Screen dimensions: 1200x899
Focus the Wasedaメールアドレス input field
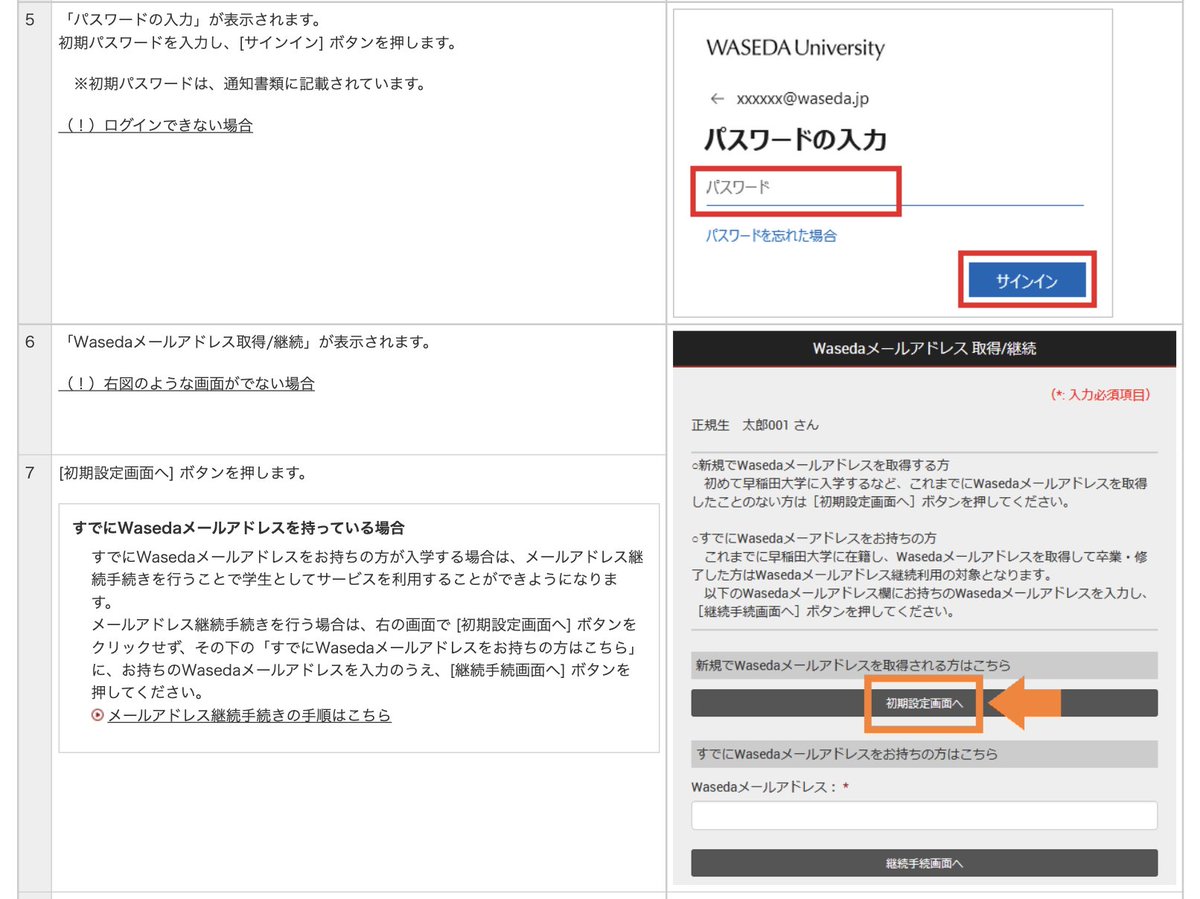coord(924,815)
